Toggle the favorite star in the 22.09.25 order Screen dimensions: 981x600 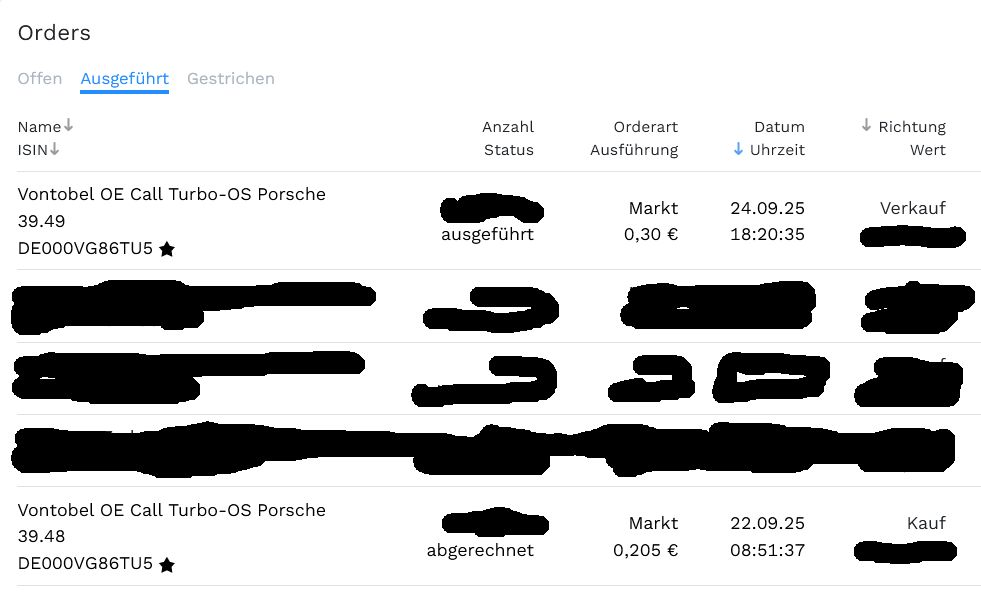coord(167,565)
